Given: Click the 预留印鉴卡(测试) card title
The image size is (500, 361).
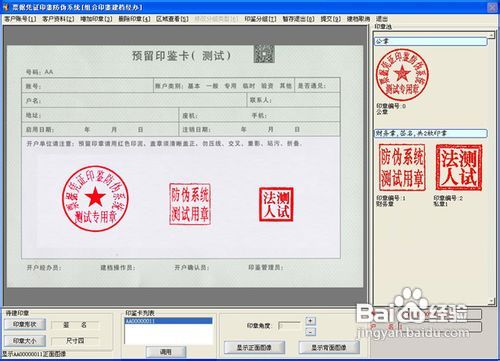Looking at the screenshot, I should coord(181,56).
